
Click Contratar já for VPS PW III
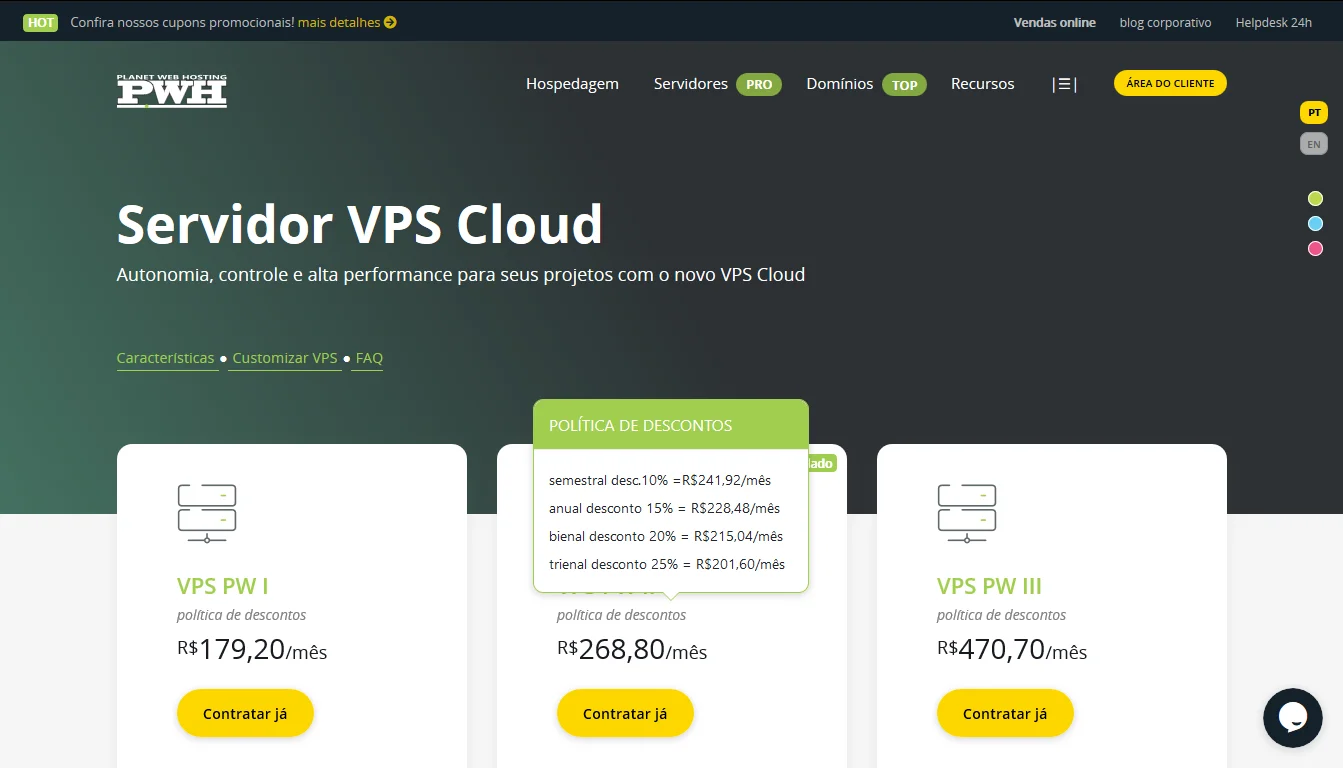tap(1005, 713)
